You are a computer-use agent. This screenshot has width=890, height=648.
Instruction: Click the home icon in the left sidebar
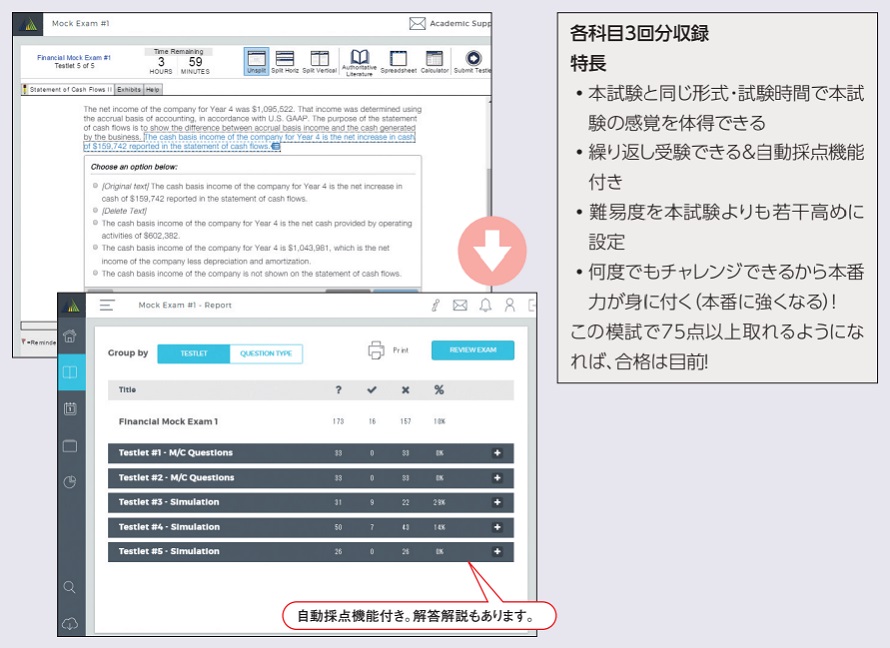click(70, 336)
